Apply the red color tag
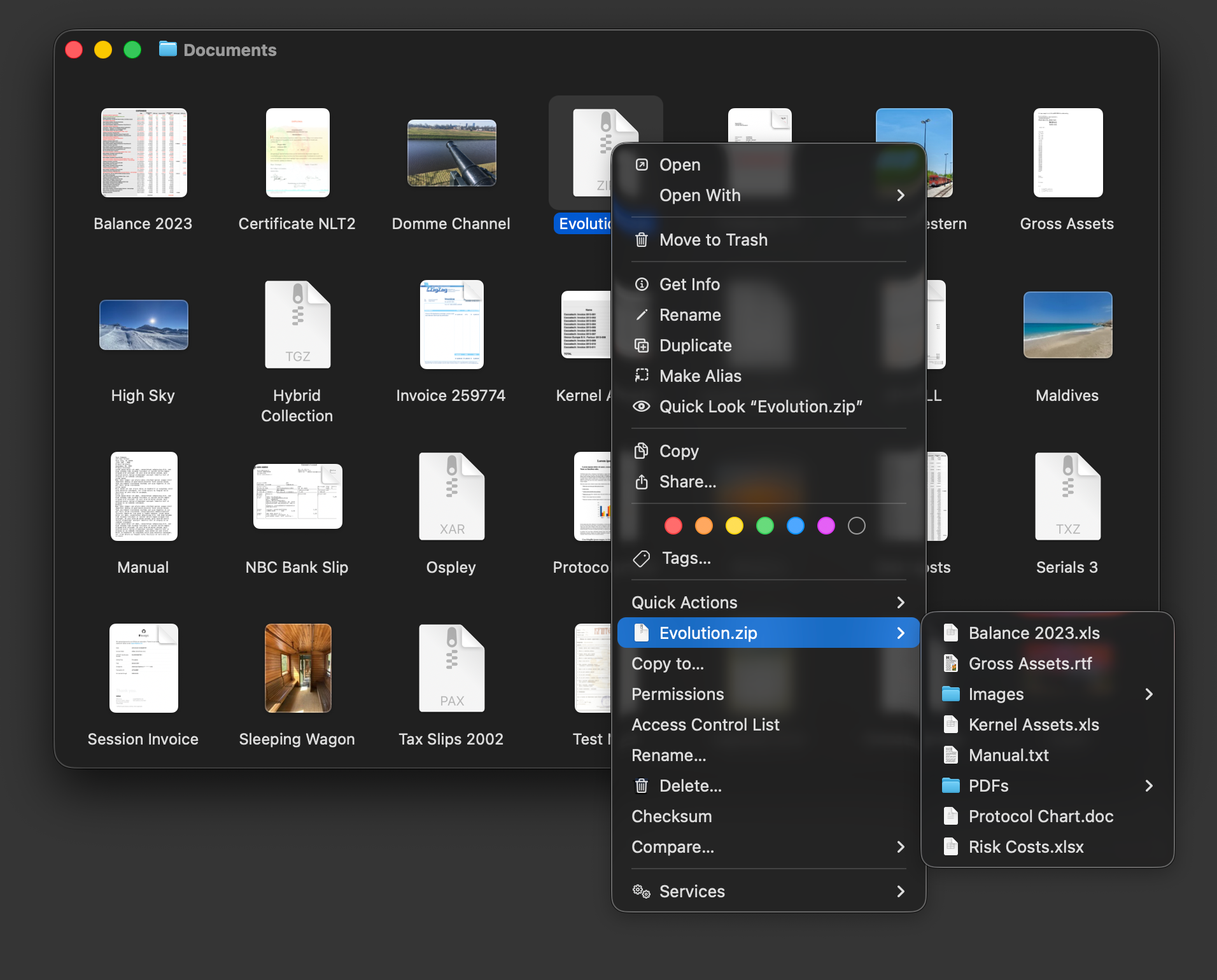Viewport: 1217px width, 980px height. (x=673, y=526)
